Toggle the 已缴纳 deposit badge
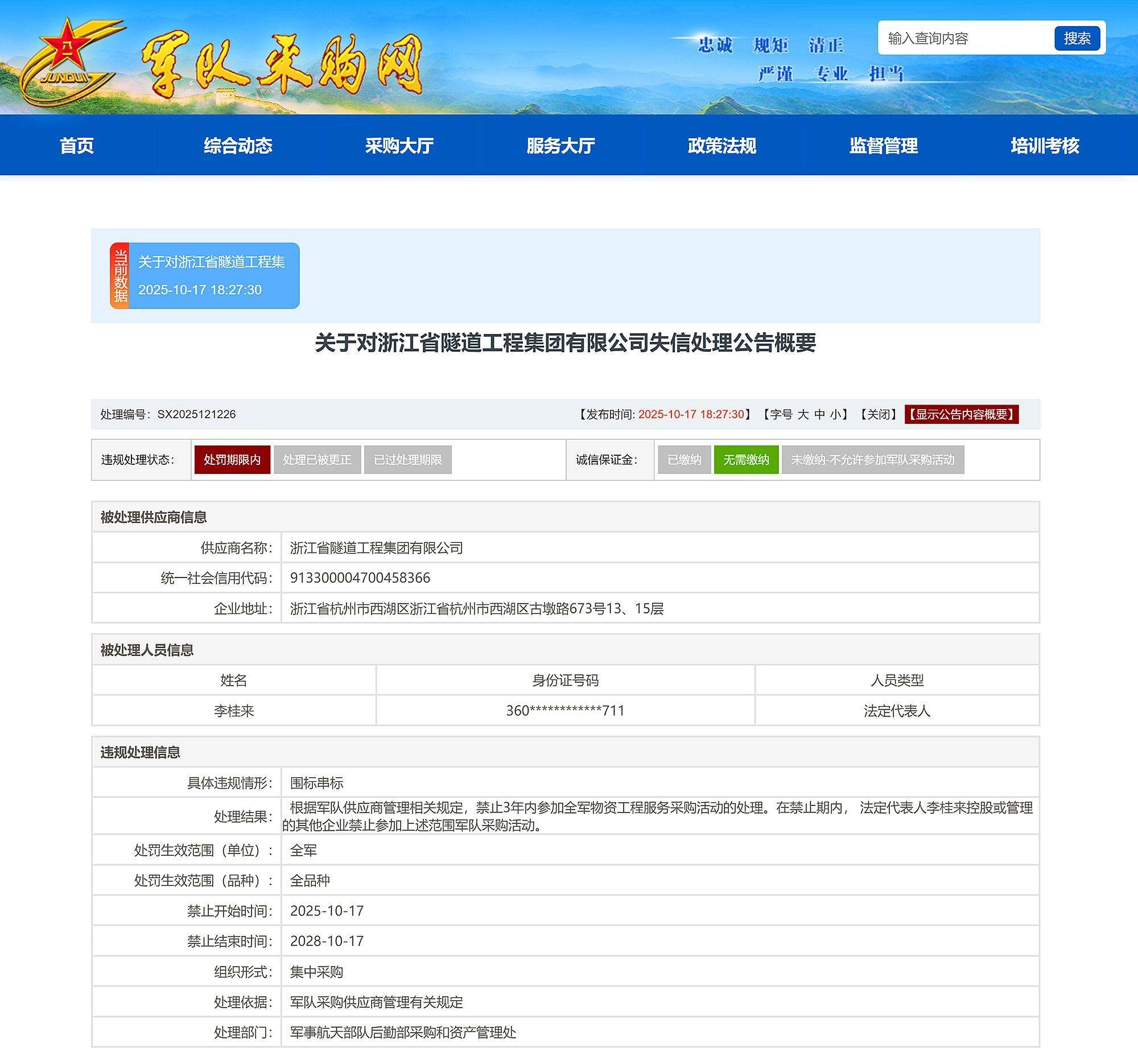 (685, 460)
